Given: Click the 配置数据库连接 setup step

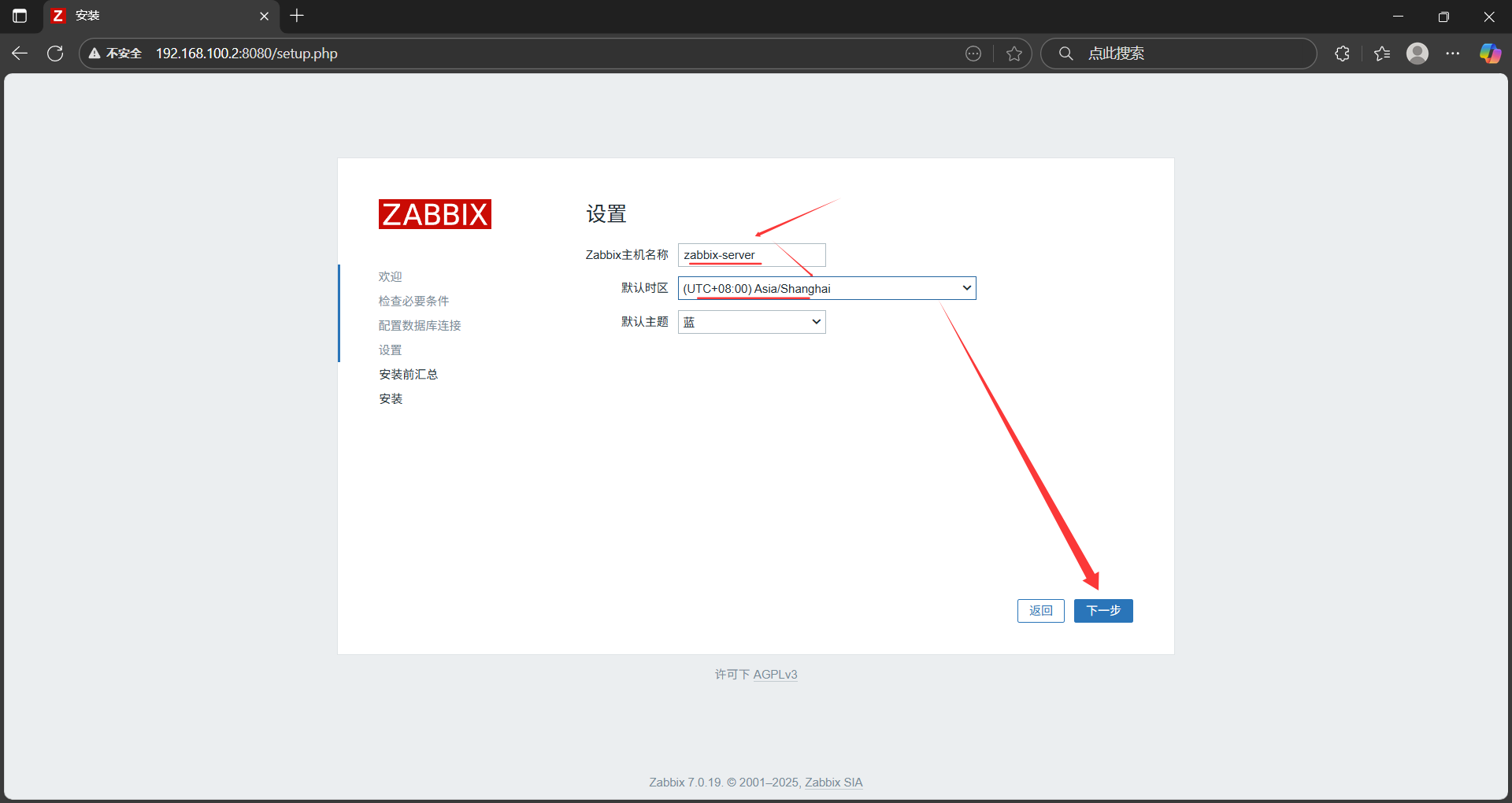Looking at the screenshot, I should [x=420, y=325].
